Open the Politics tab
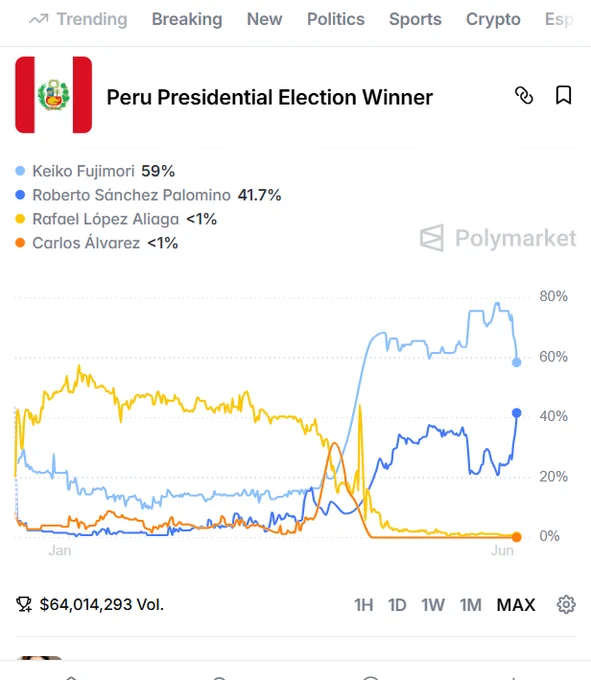Screen dimensions: 591x680 point(336,19)
